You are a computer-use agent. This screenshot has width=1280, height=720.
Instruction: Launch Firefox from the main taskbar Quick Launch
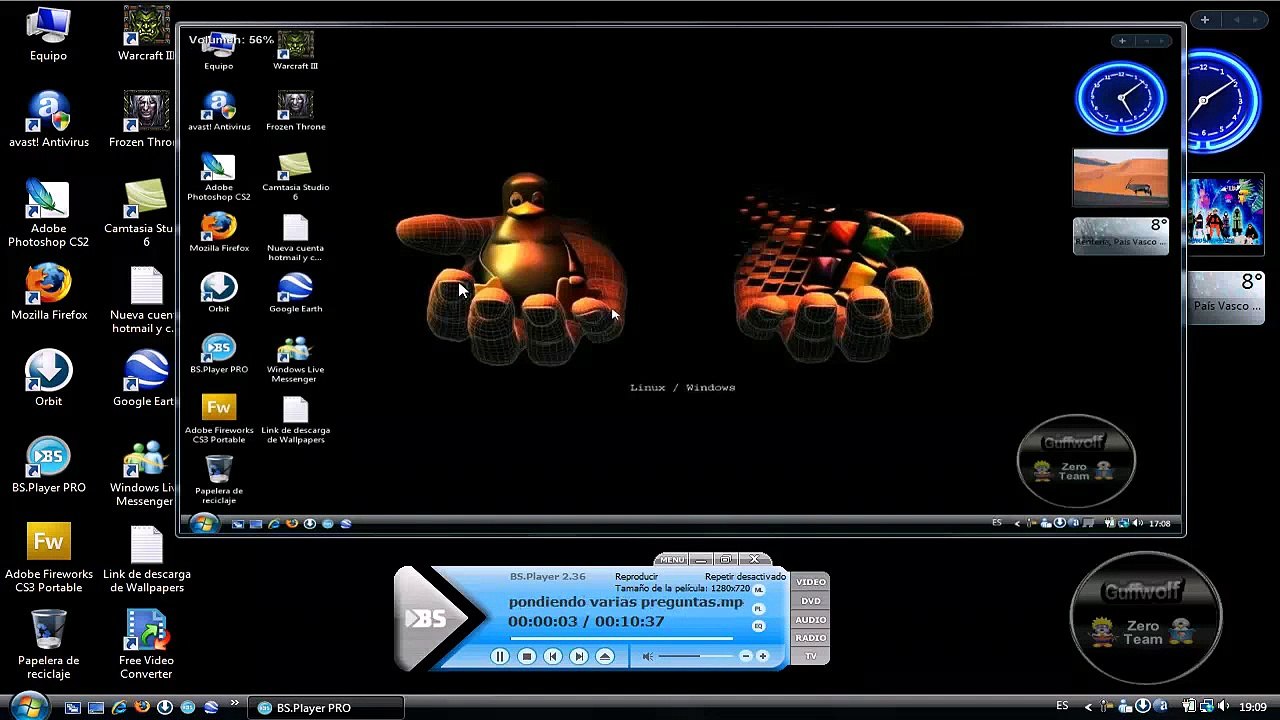click(x=142, y=708)
